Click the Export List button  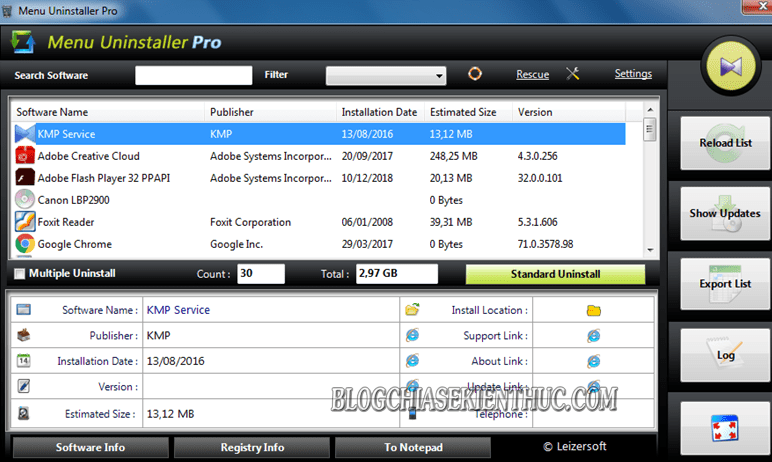tap(725, 284)
